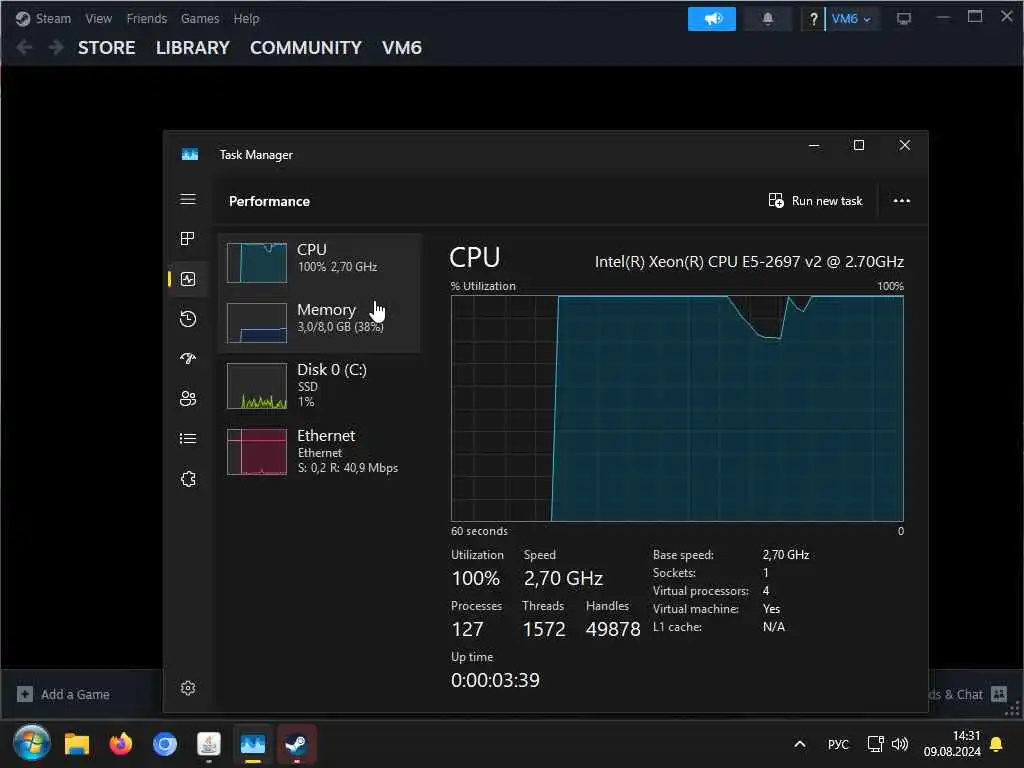Viewport: 1024px width, 768px height.
Task: Open the volume speaker tray icon
Action: tap(900, 744)
